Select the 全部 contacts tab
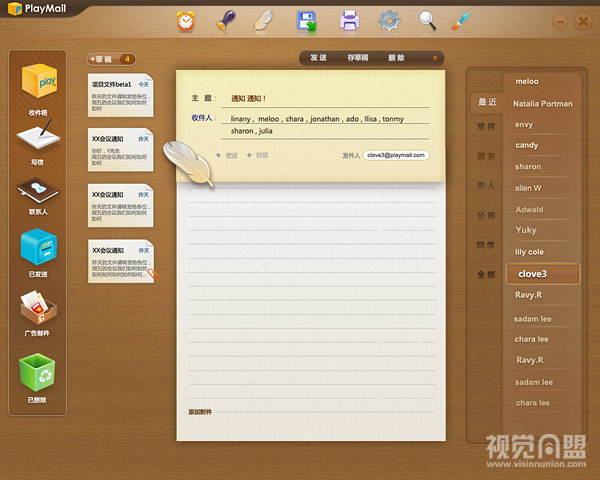Image resolution: width=600 pixels, height=480 pixels. (486, 274)
